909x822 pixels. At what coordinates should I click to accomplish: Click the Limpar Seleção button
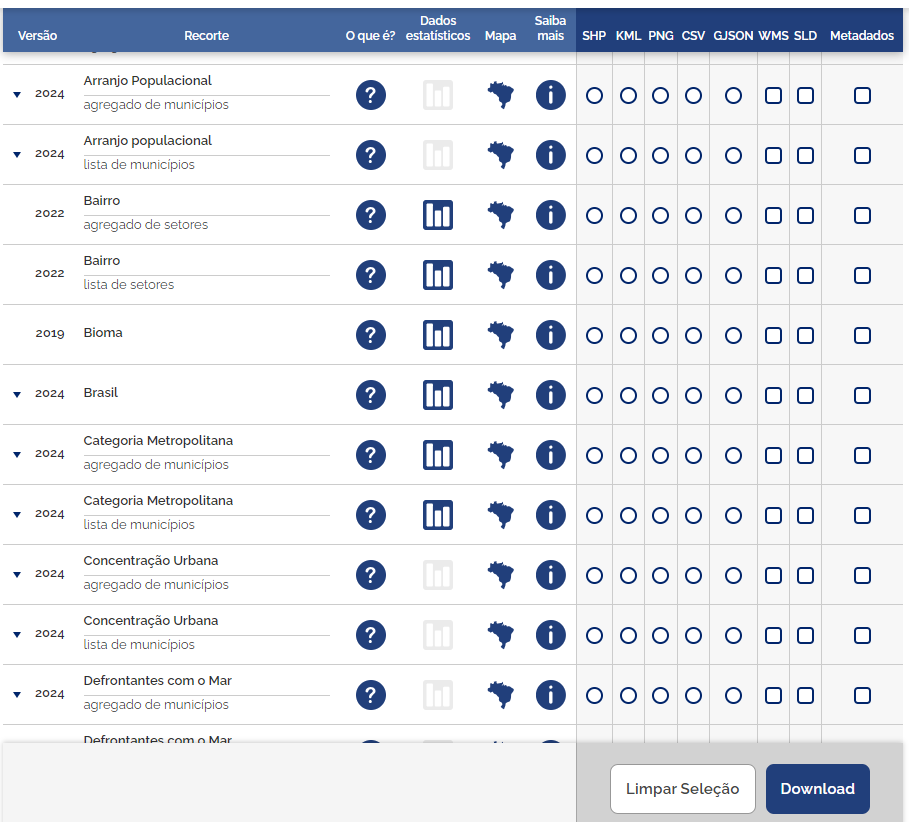[x=682, y=789]
